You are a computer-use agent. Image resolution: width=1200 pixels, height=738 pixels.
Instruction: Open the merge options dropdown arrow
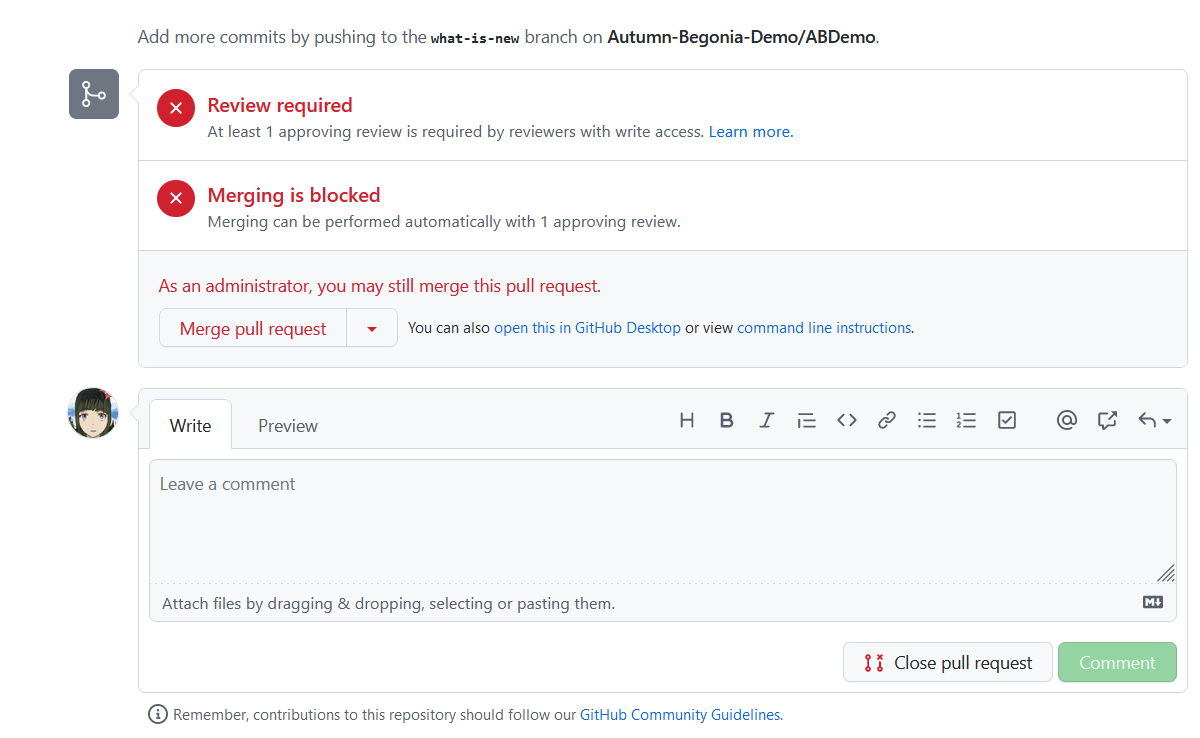click(372, 328)
